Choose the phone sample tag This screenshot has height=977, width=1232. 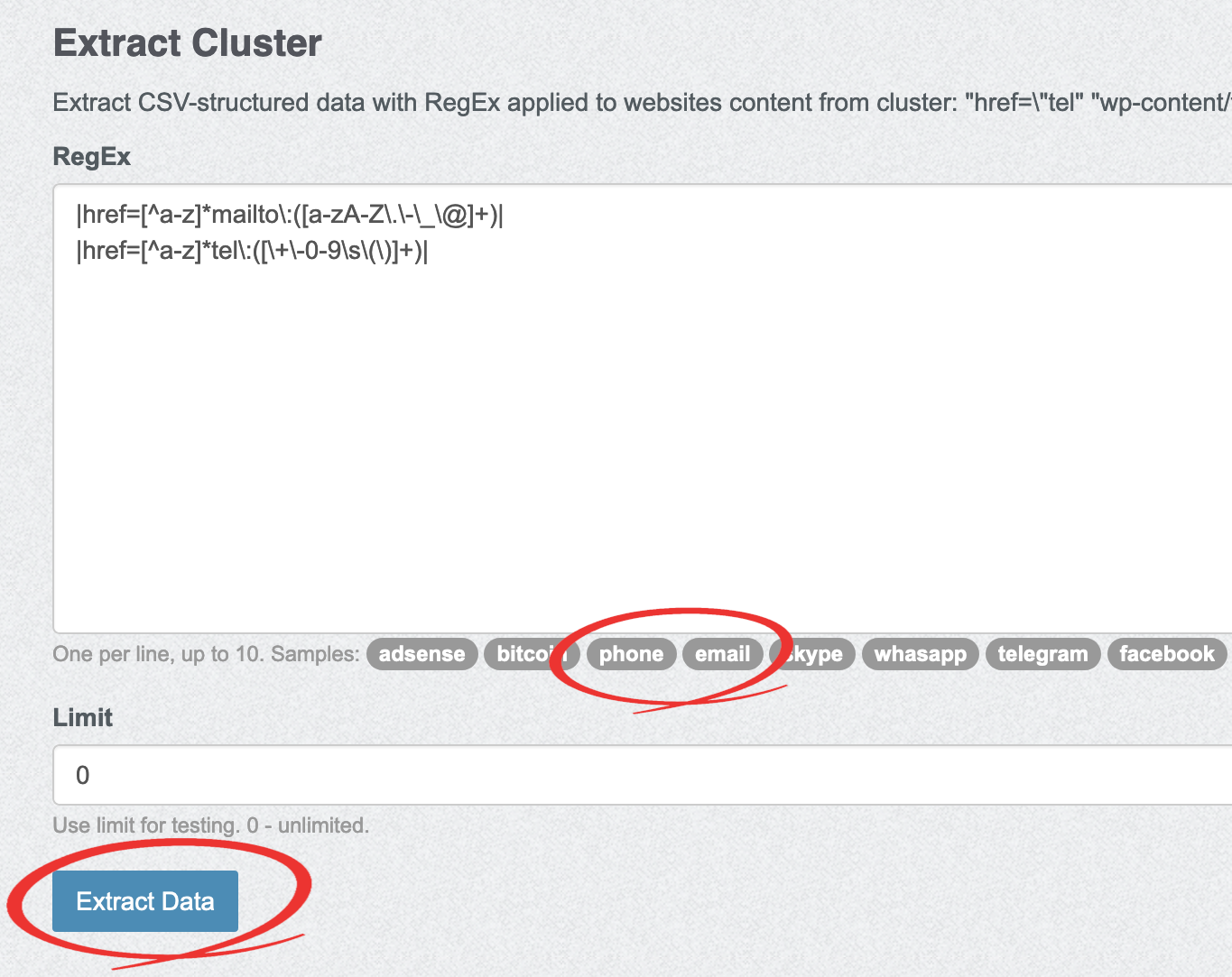[631, 654]
